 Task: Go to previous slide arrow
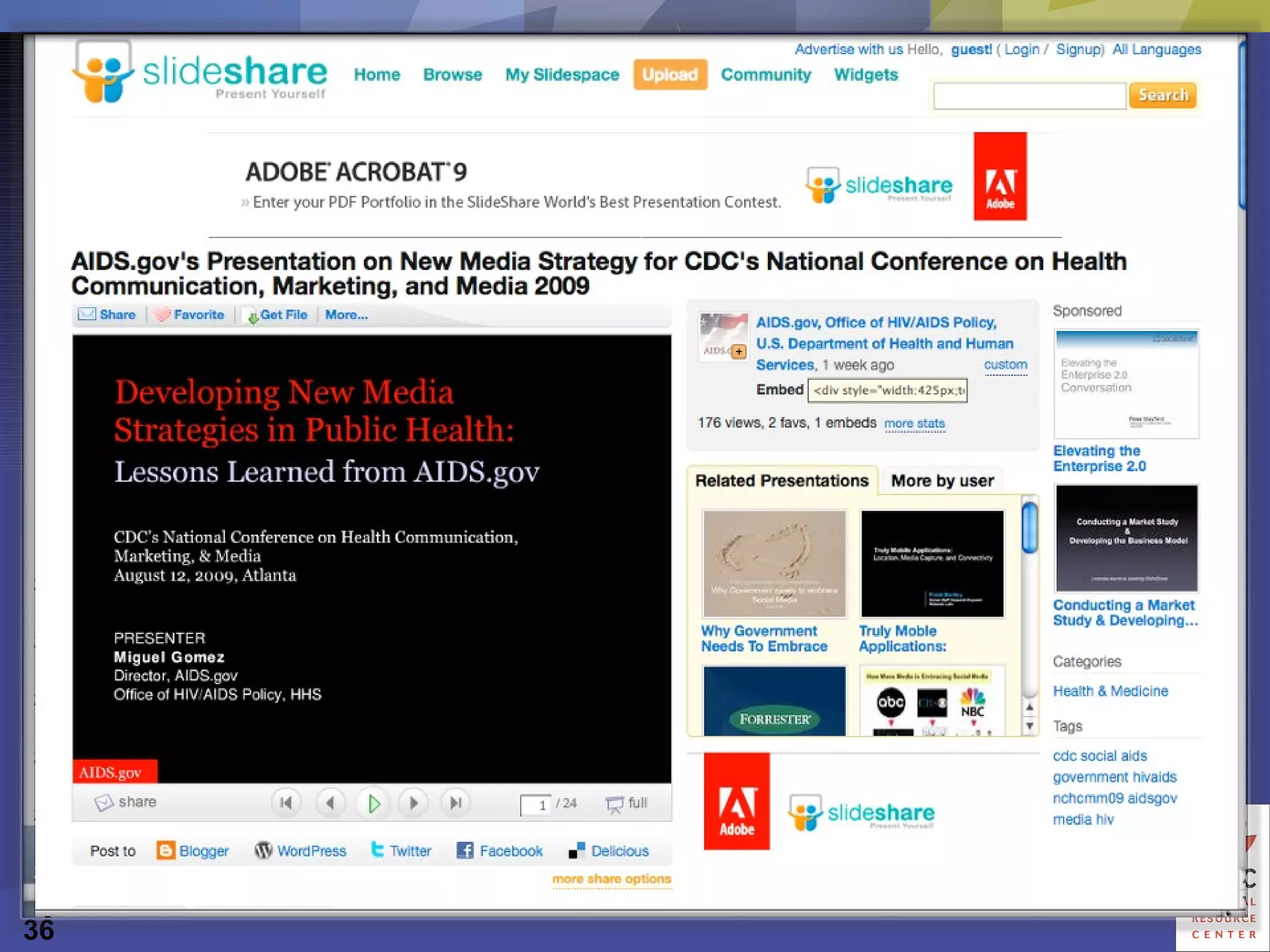pyautogui.click(x=331, y=804)
